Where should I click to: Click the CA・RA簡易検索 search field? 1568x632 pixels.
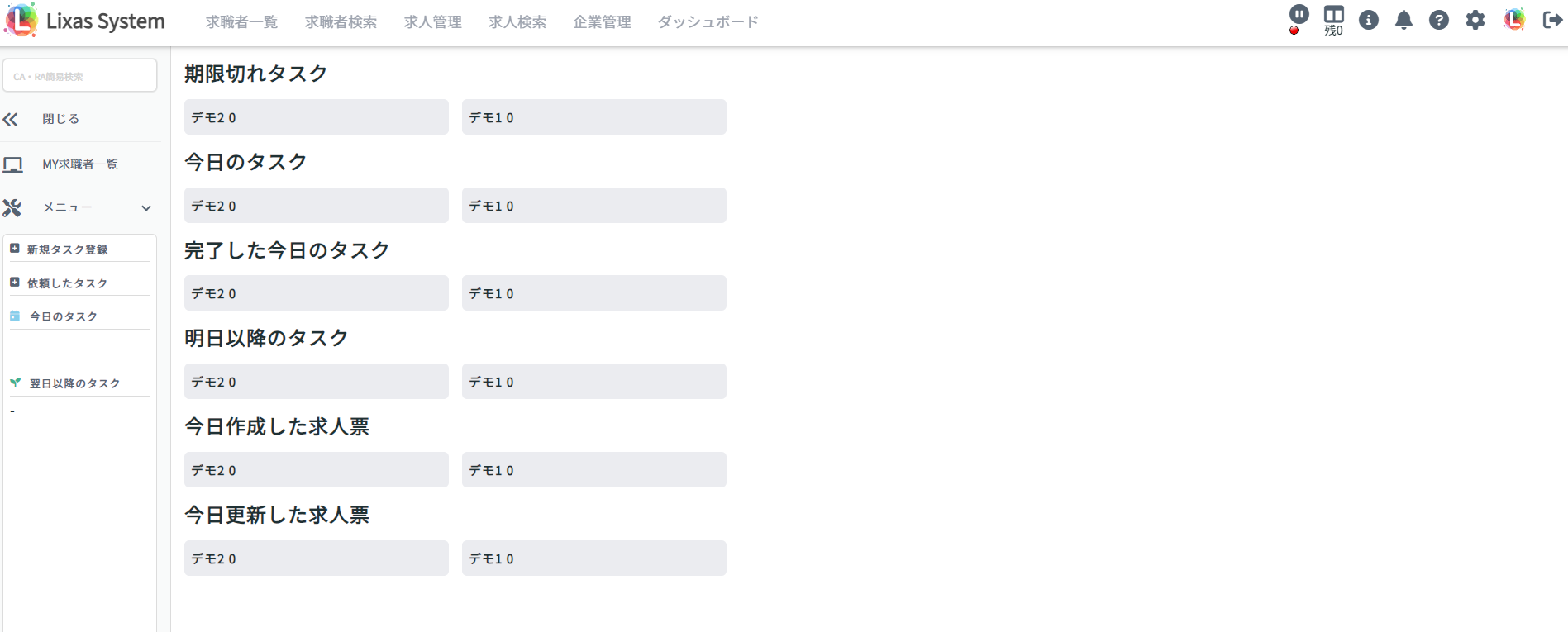pos(80,76)
